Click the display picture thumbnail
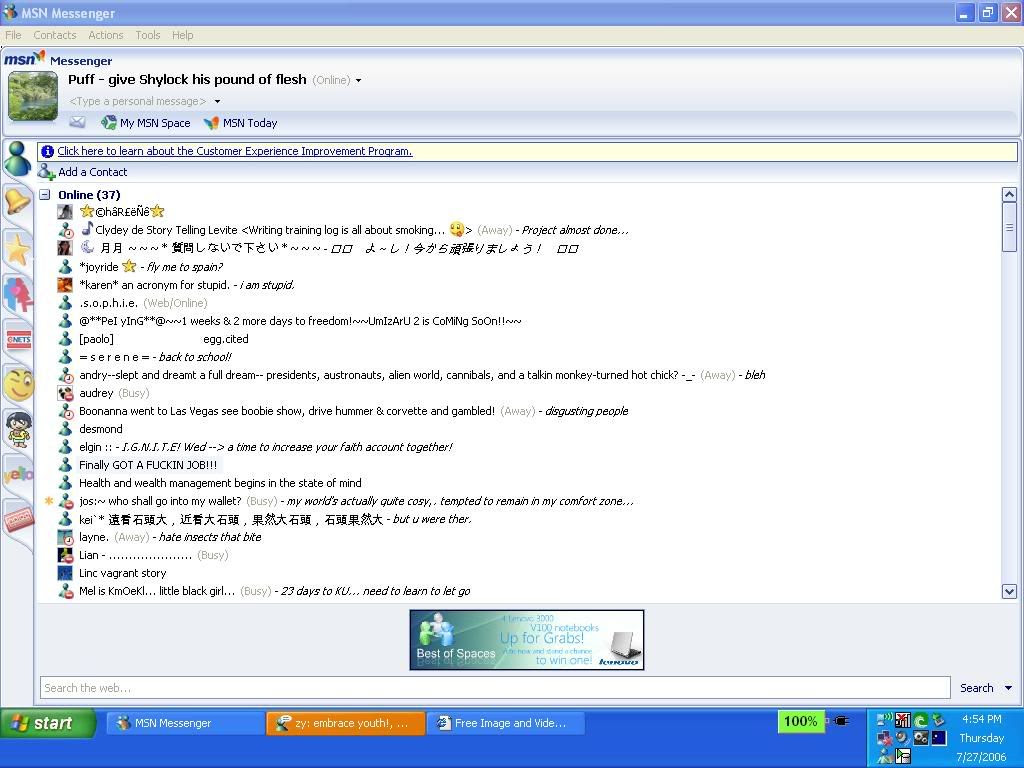 pyautogui.click(x=33, y=97)
